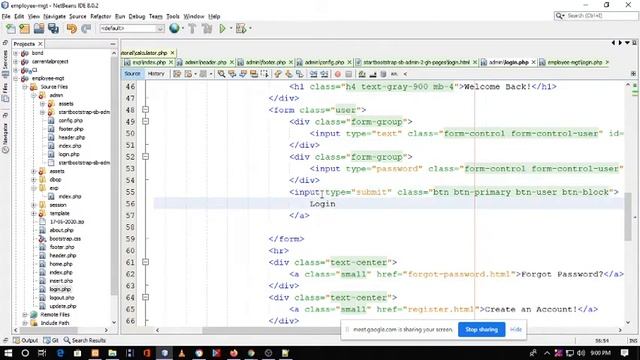Click the Debug Project toolbar icon

241,29
